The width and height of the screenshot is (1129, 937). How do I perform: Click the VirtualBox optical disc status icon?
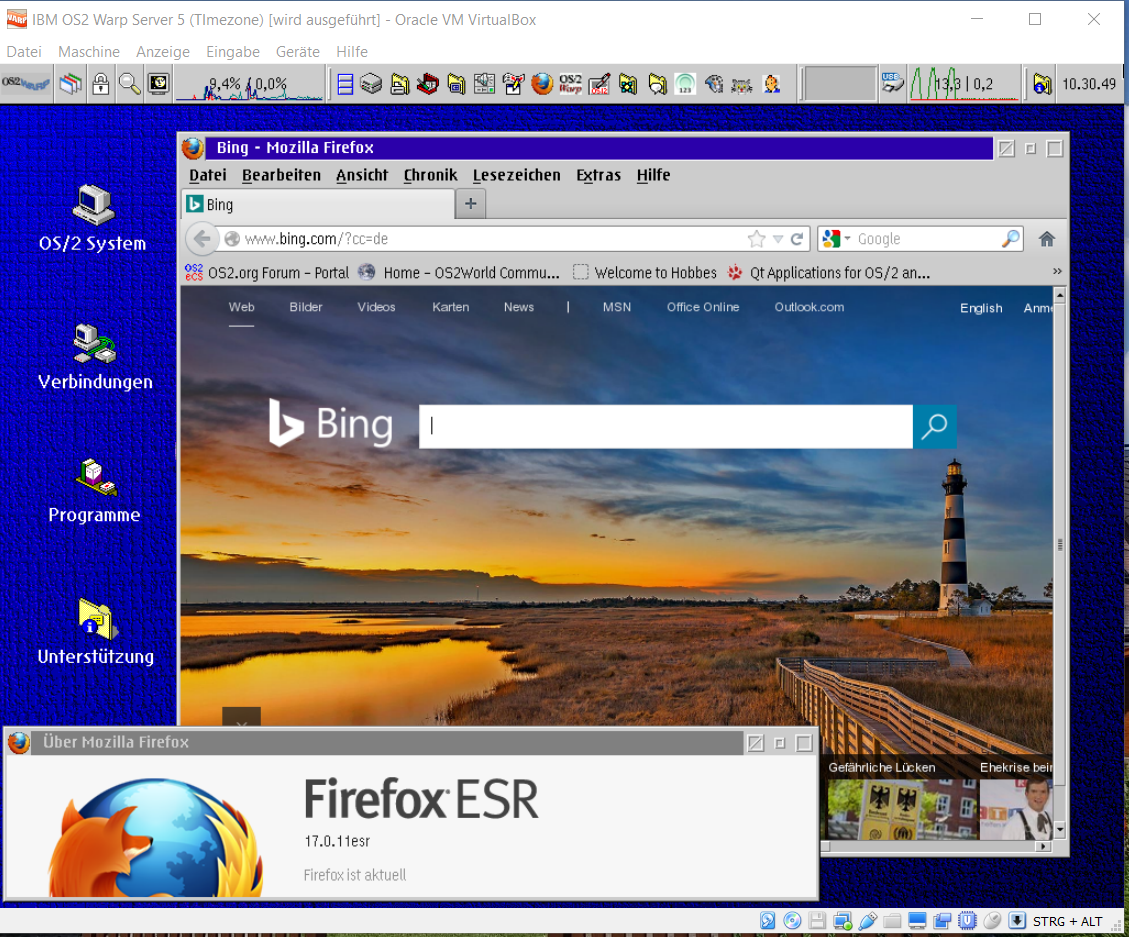792,921
